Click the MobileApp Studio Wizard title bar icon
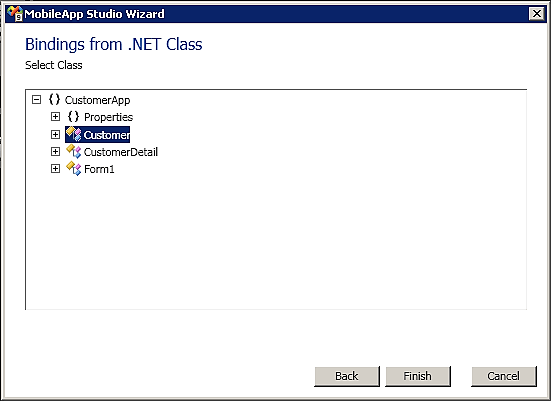This screenshot has width=551, height=401. pos(15,14)
